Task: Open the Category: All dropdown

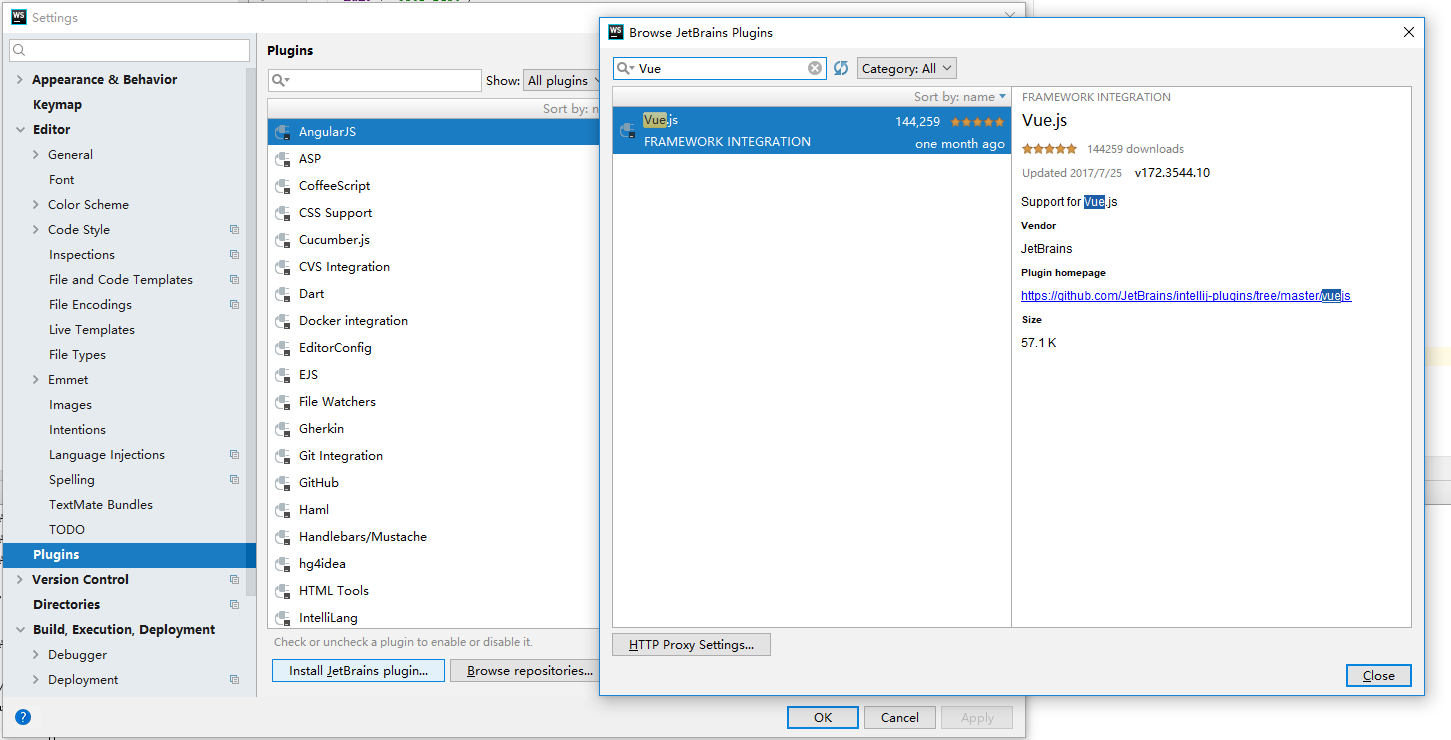Action: pos(906,68)
